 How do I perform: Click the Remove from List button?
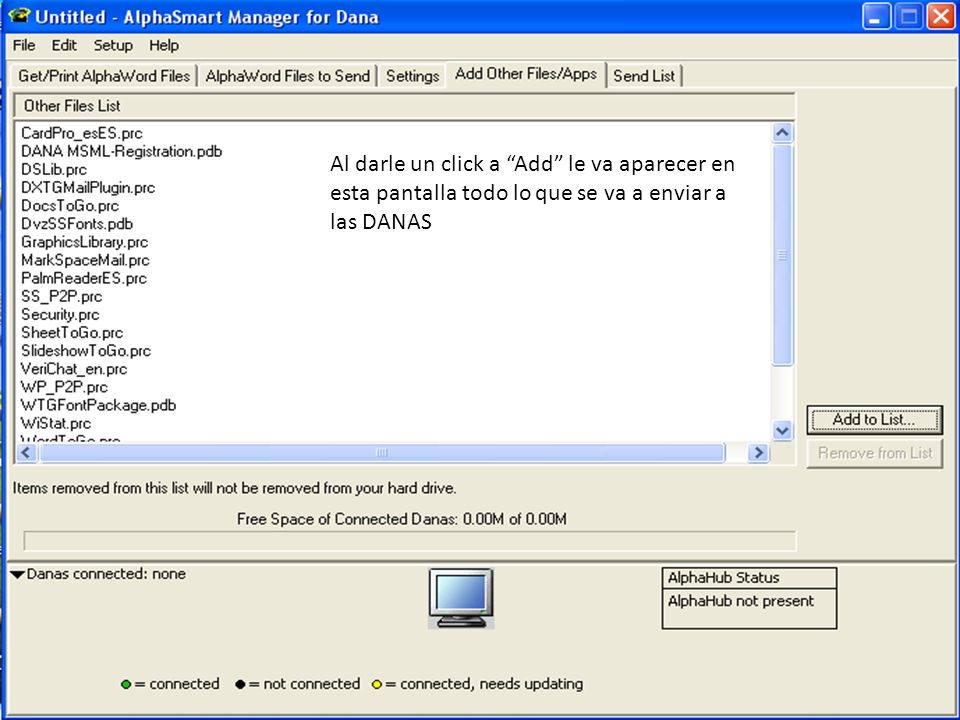click(x=874, y=454)
